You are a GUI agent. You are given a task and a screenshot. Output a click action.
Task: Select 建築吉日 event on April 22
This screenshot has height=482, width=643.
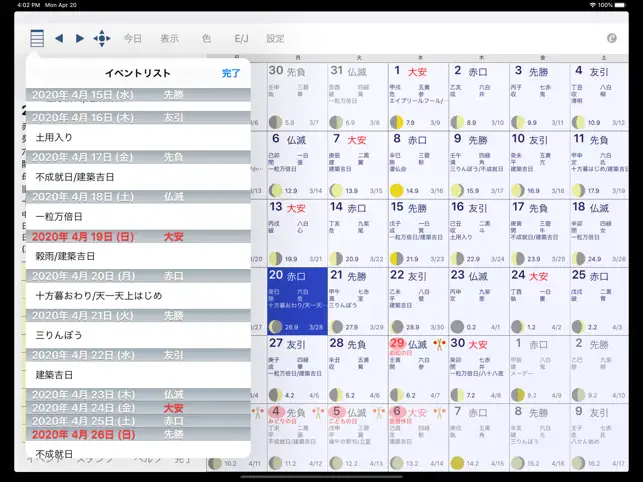tap(138, 375)
